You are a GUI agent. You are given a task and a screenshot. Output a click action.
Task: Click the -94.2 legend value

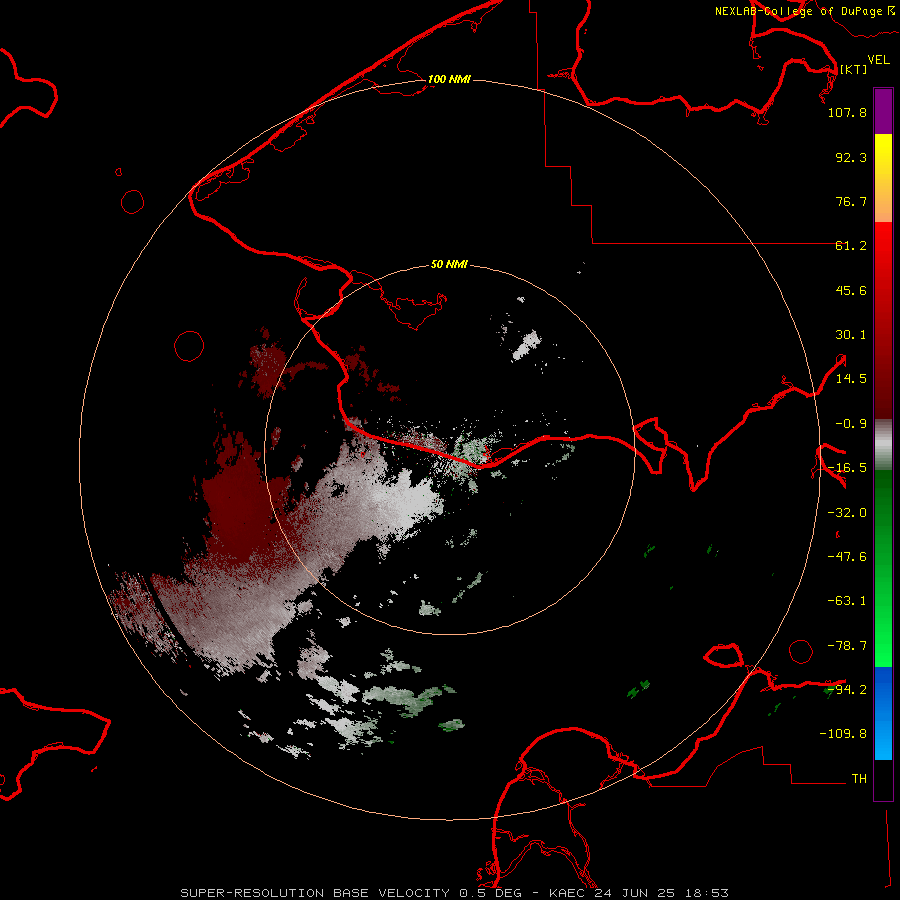pos(847,689)
